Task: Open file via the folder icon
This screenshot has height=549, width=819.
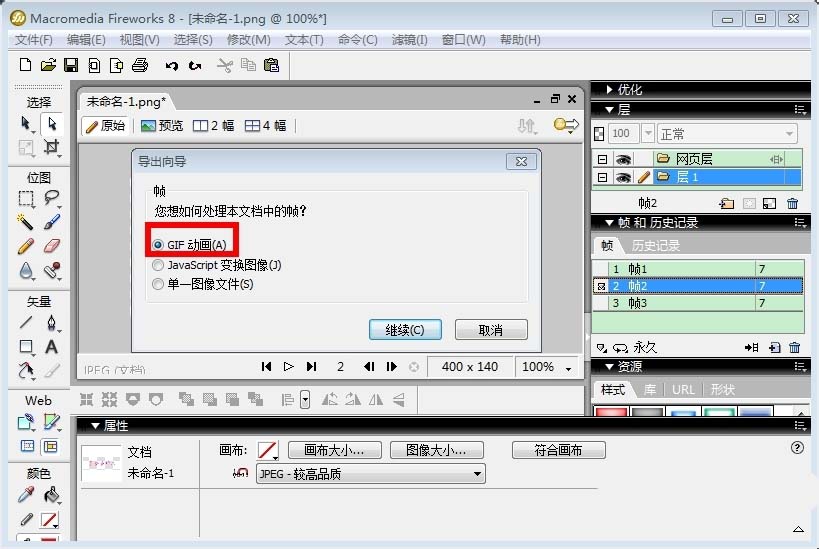Action: [48, 65]
